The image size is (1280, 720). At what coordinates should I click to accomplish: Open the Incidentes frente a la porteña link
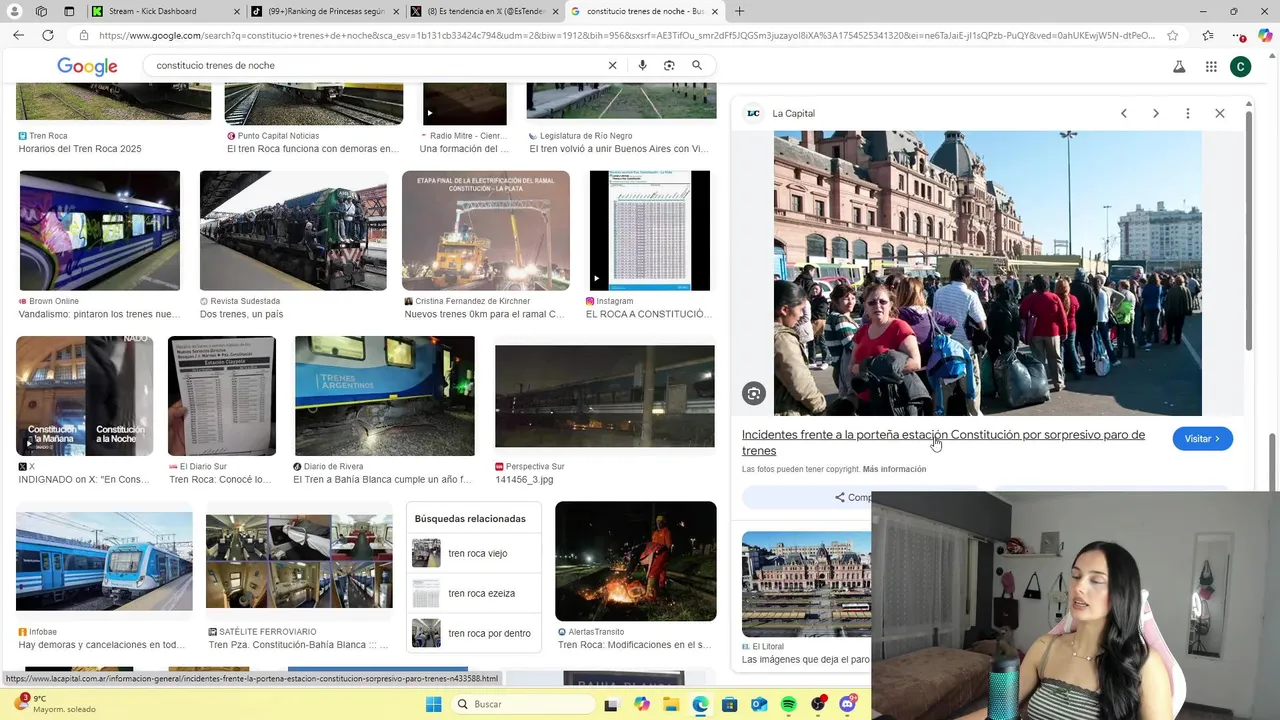[943, 442]
